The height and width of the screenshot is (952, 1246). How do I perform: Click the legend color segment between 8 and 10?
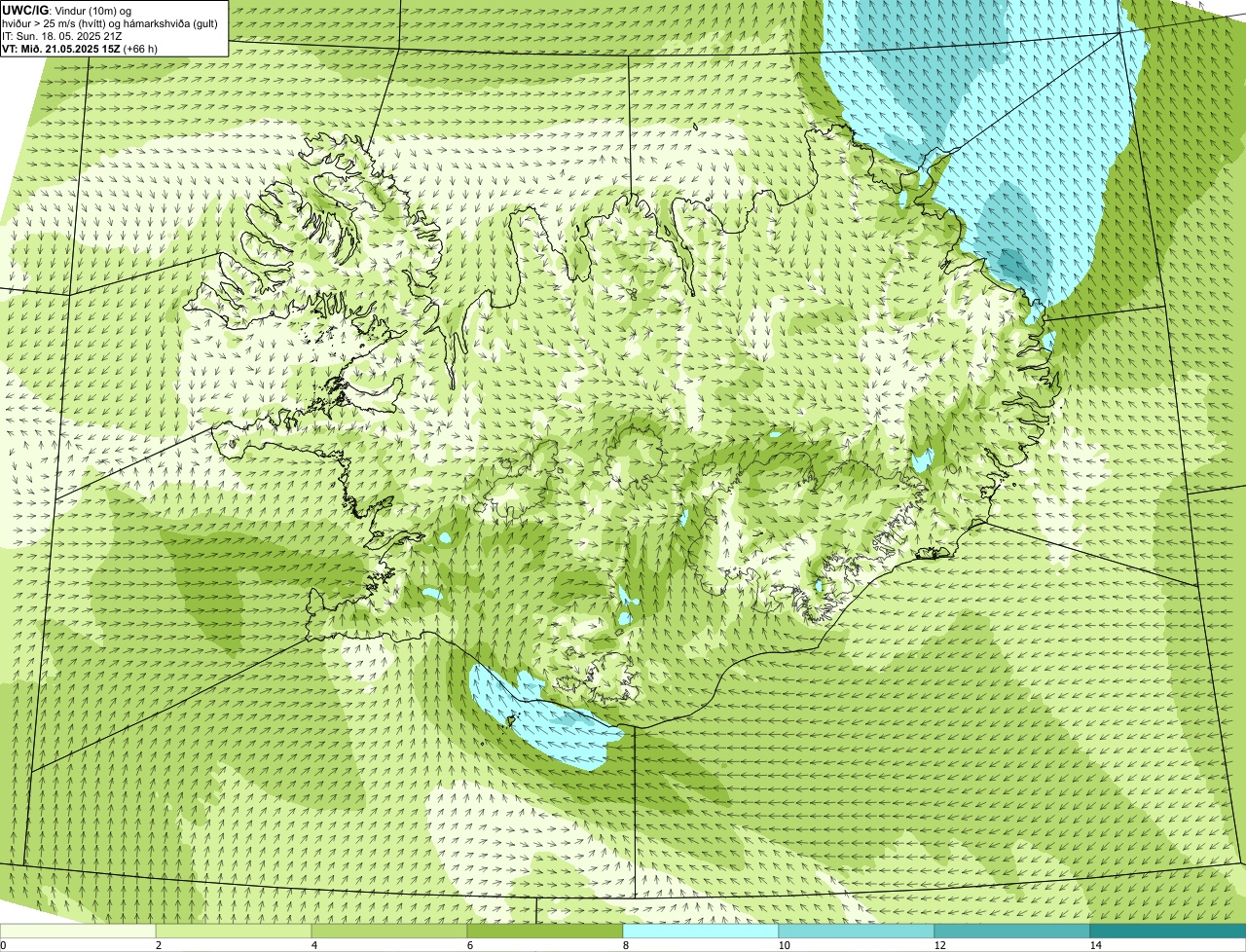[x=701, y=931]
